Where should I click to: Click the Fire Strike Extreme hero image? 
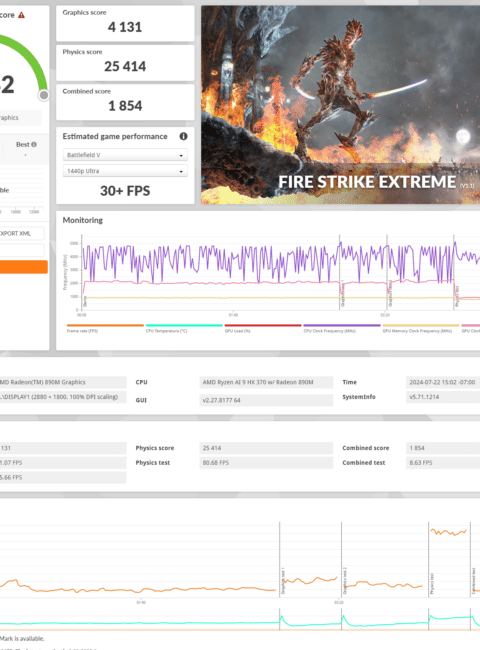pyautogui.click(x=340, y=104)
